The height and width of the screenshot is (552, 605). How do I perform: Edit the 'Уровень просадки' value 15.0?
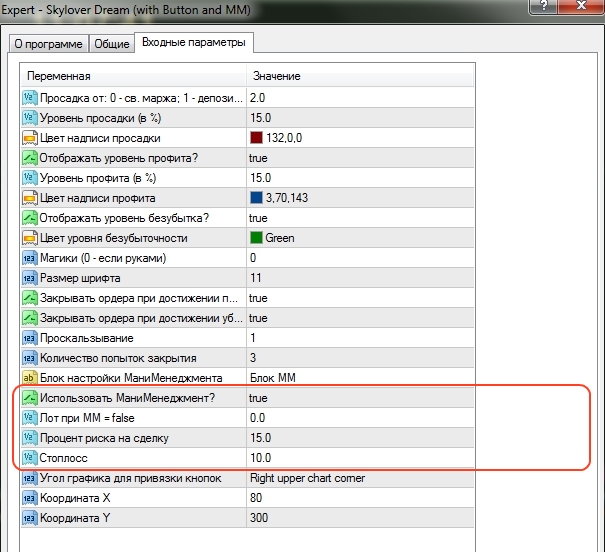(x=261, y=118)
